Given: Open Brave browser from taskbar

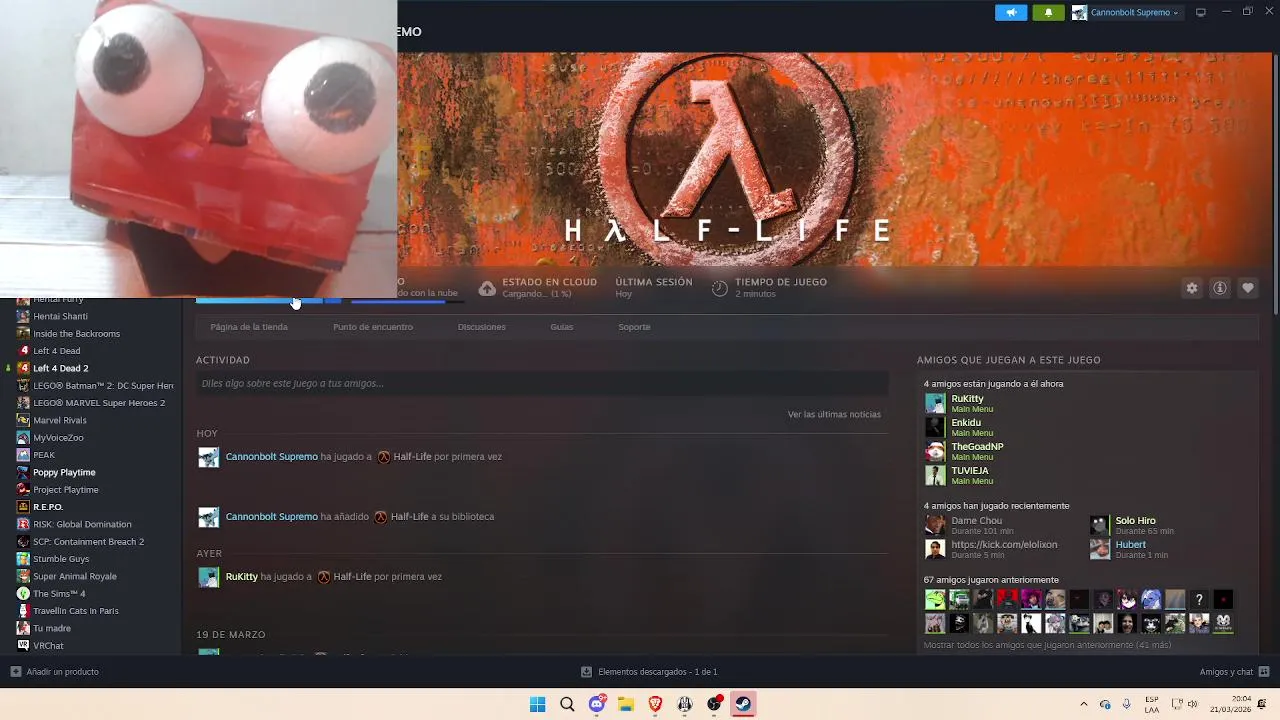Looking at the screenshot, I should (x=655, y=704).
